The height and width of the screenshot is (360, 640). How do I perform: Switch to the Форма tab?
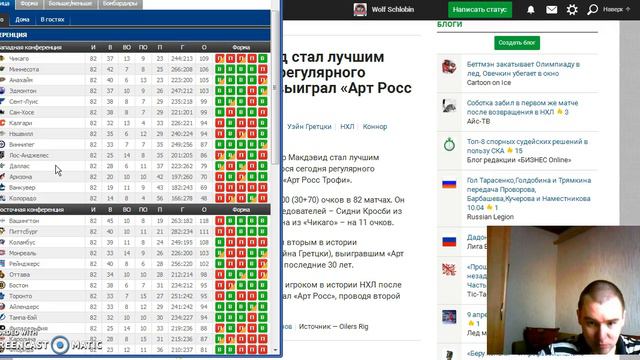click(x=29, y=4)
